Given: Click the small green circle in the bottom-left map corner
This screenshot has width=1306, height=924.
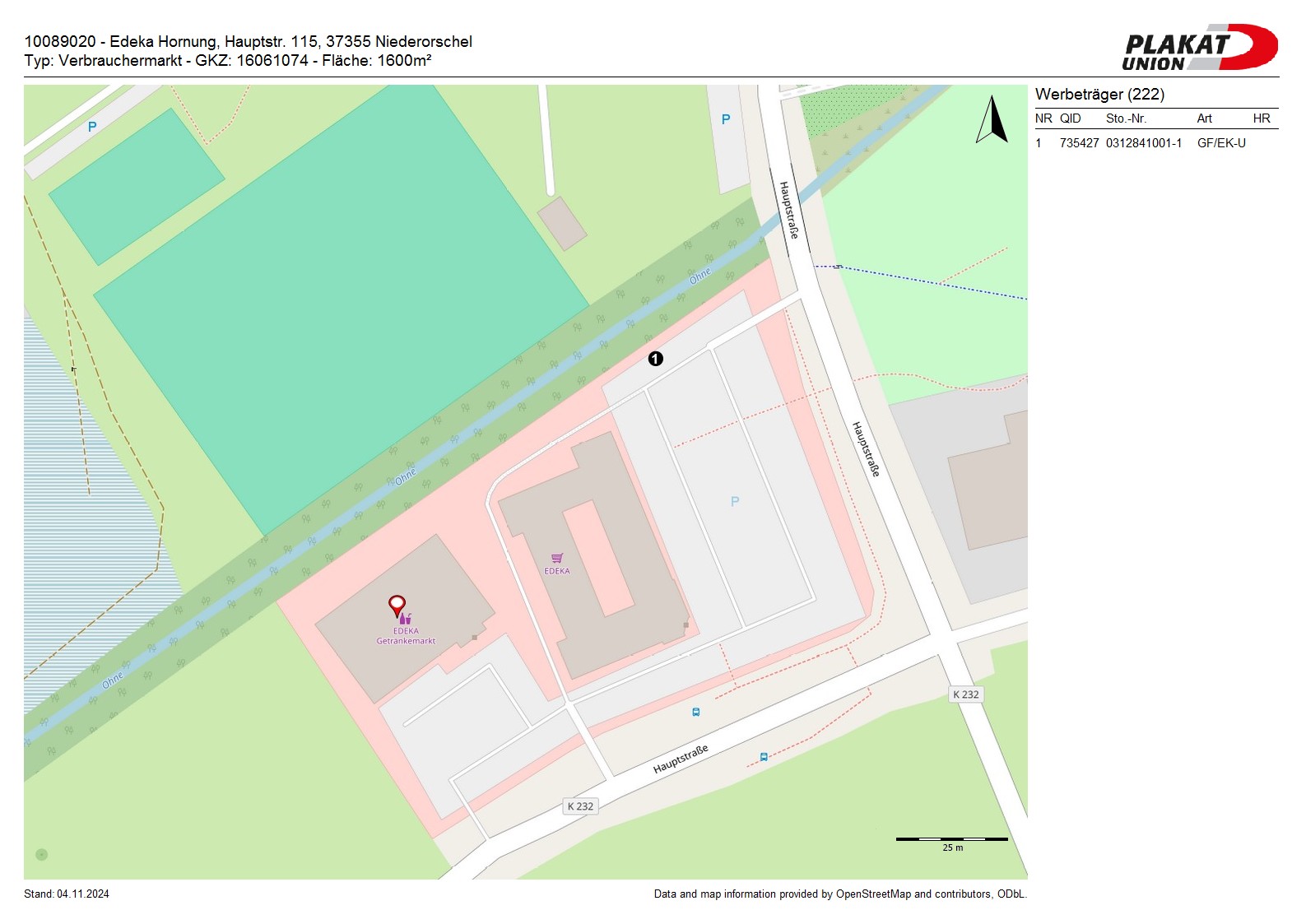Looking at the screenshot, I should 42,855.
